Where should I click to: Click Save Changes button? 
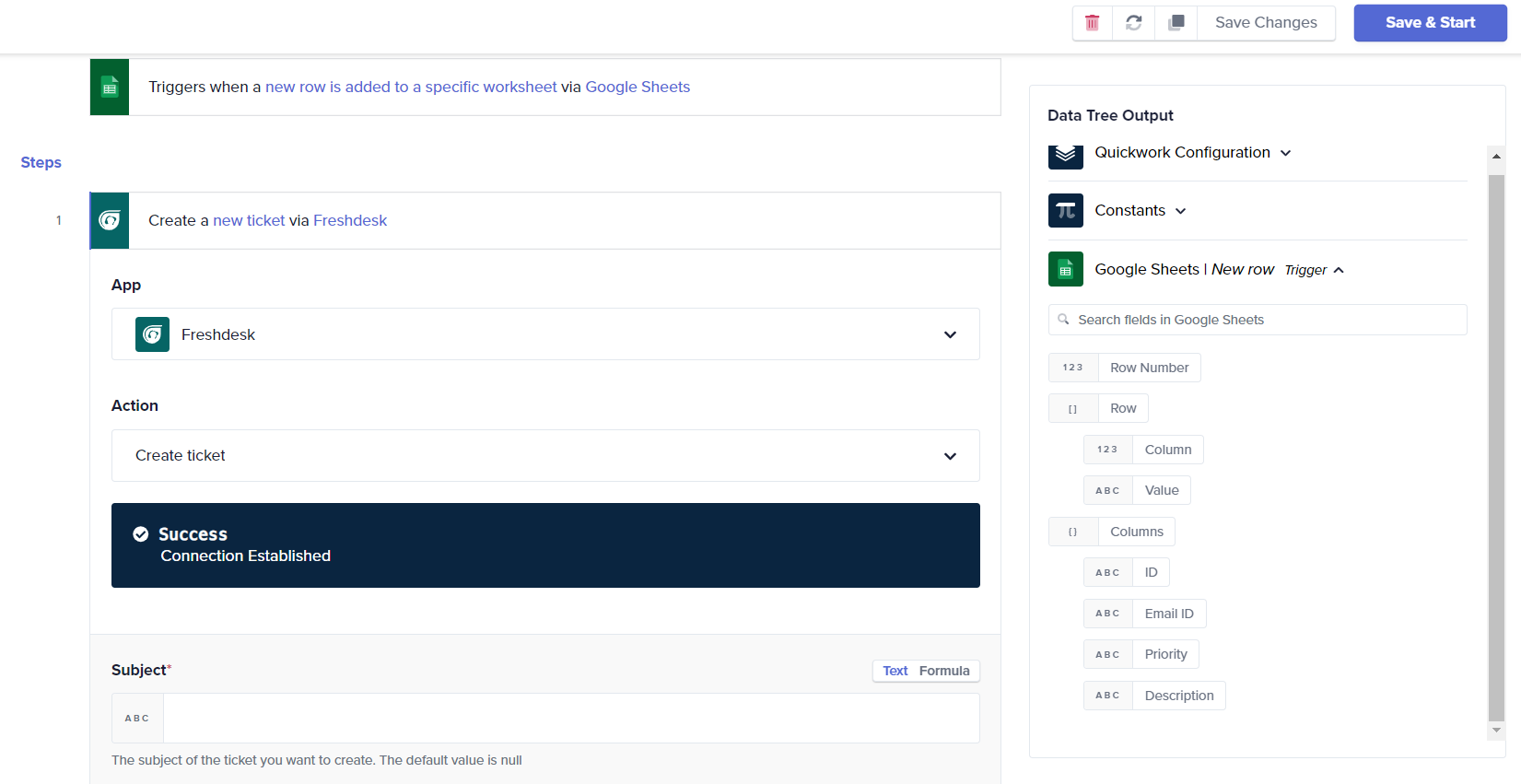click(x=1266, y=23)
